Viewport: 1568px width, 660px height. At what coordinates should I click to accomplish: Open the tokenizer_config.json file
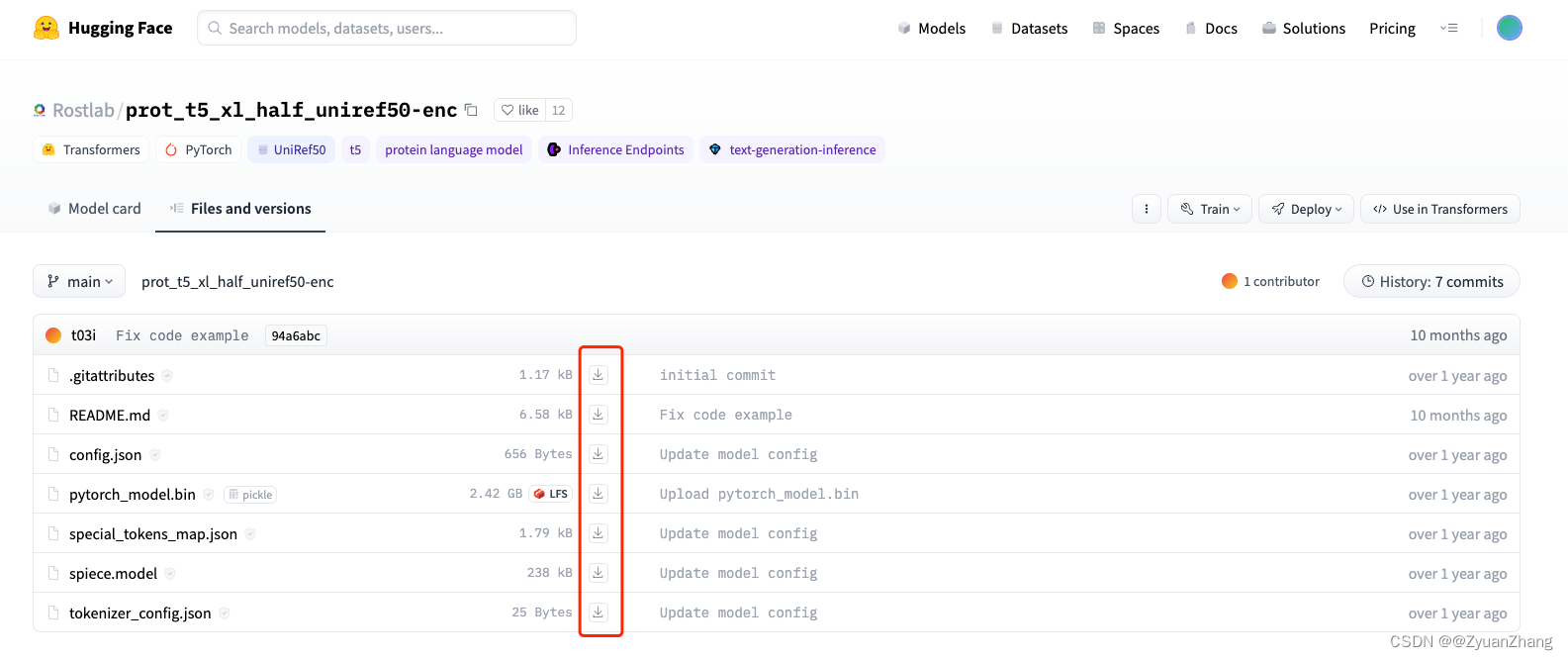(140, 613)
